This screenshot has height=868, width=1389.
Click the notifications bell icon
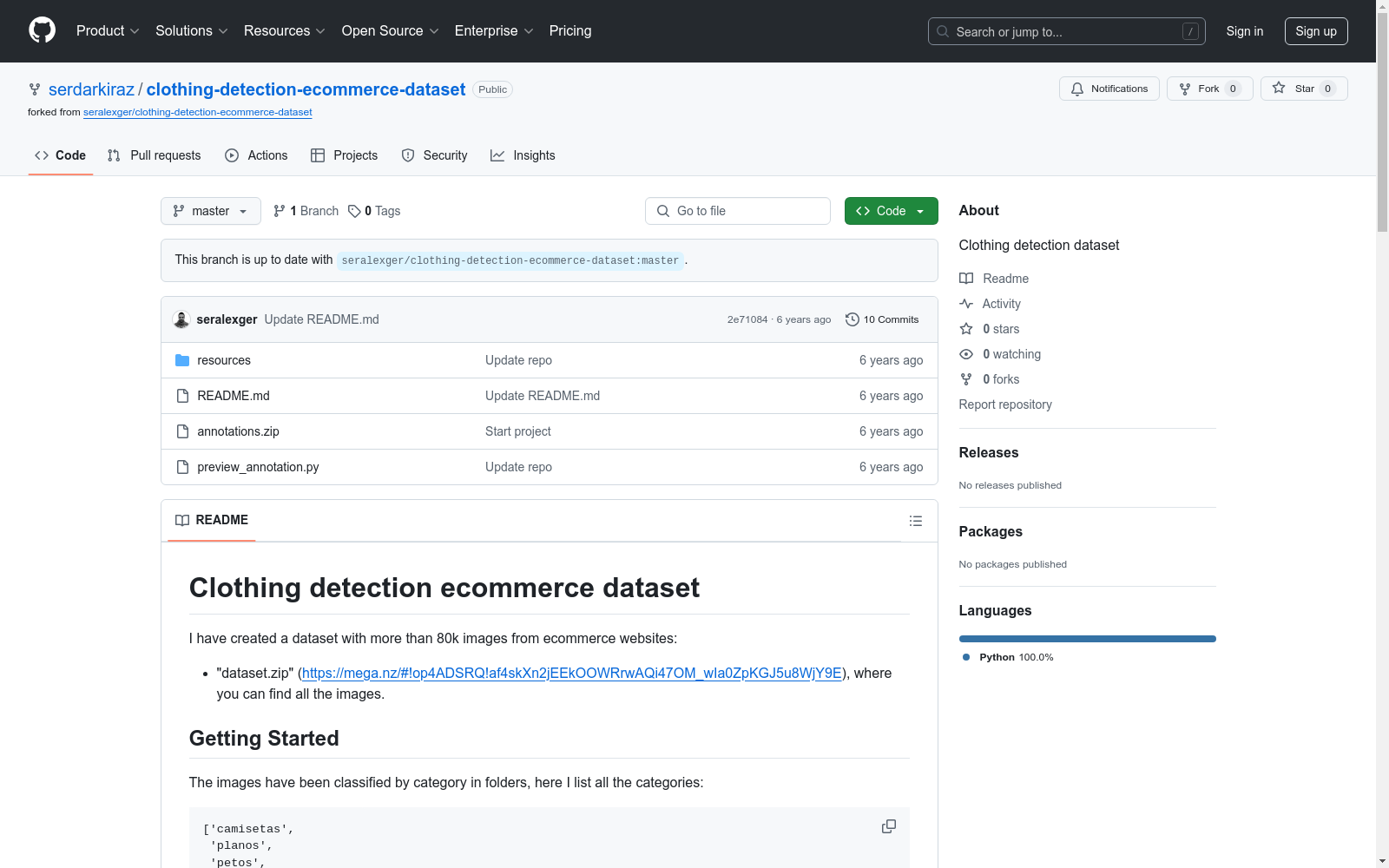point(1077,89)
